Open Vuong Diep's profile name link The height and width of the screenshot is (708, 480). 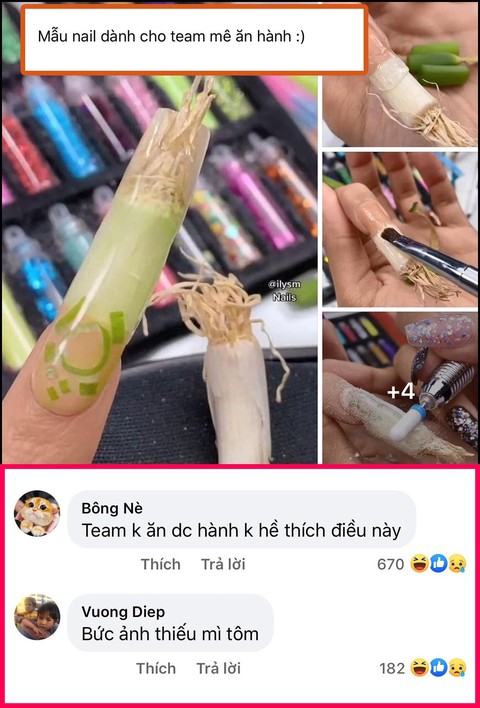click(123, 612)
